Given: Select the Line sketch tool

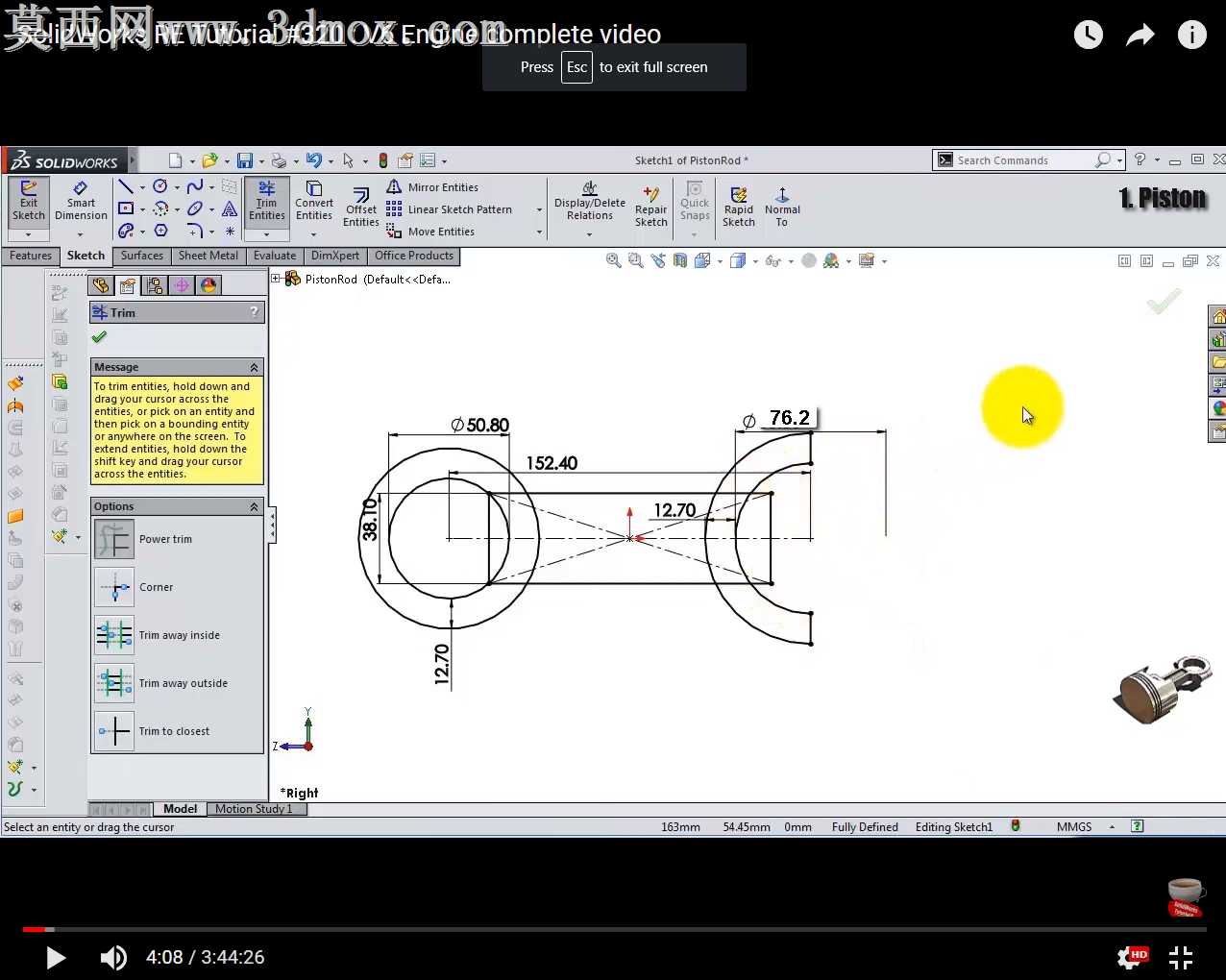Looking at the screenshot, I should point(126,186).
